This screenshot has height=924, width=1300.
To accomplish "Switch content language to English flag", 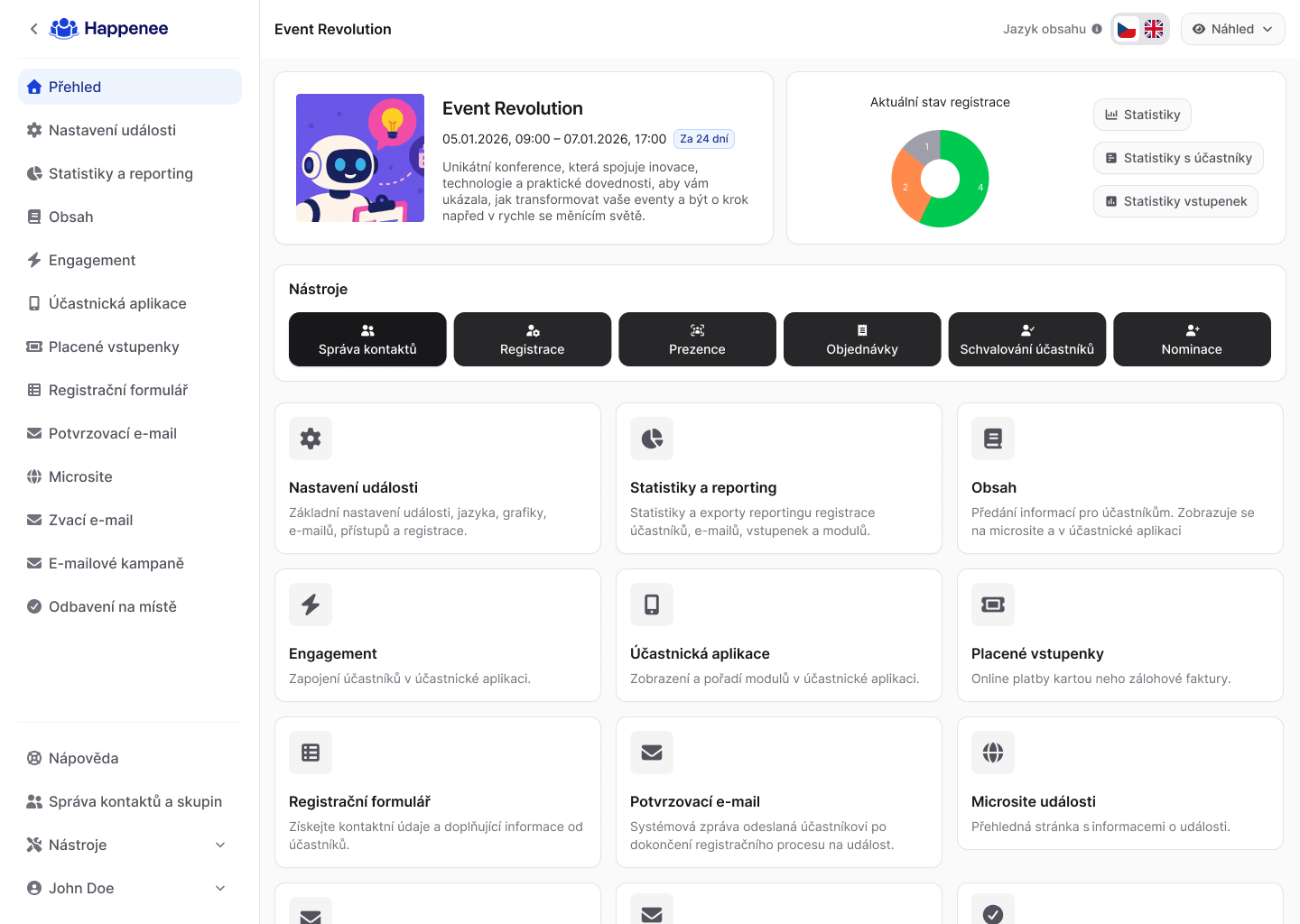I will tap(1154, 29).
